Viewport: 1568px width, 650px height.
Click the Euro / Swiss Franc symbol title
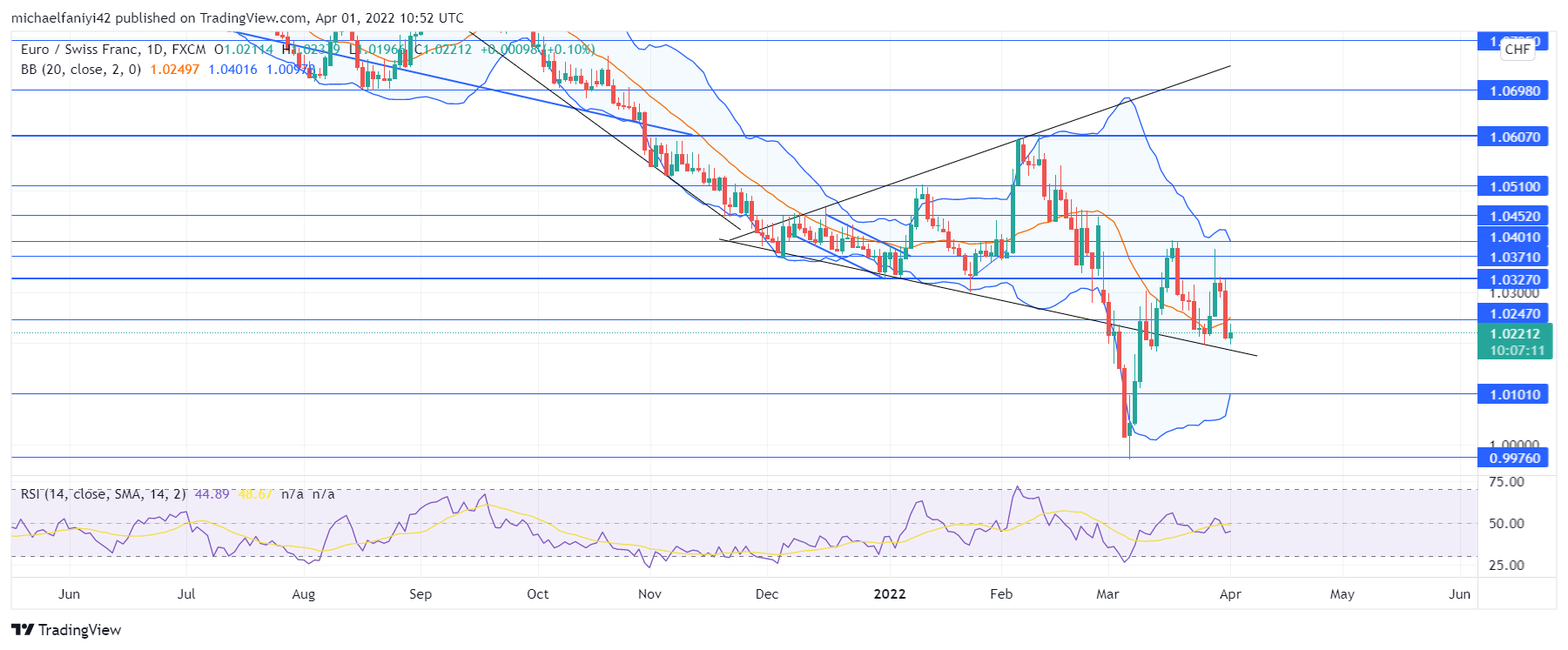coord(79,50)
